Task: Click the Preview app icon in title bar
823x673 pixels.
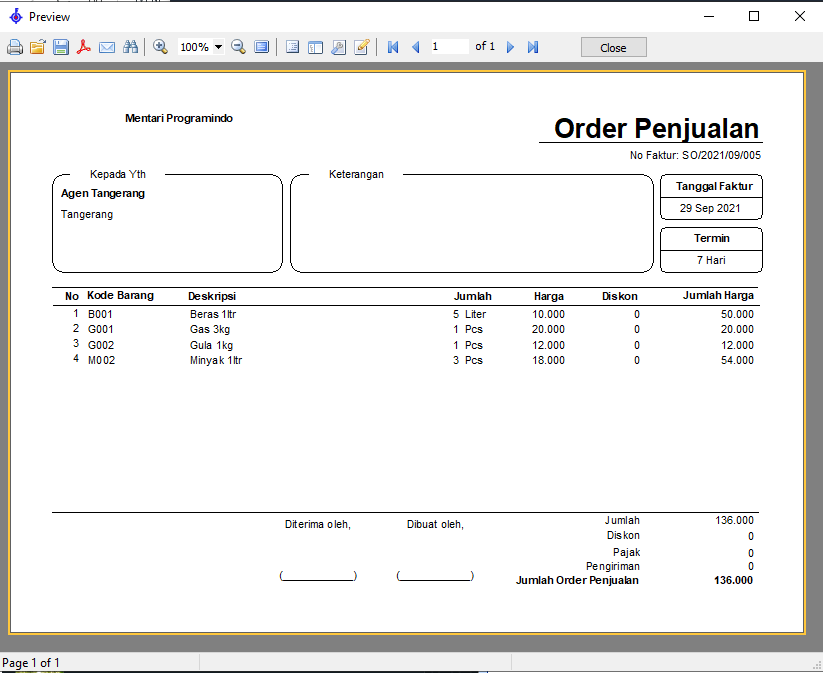Action: click(x=16, y=16)
